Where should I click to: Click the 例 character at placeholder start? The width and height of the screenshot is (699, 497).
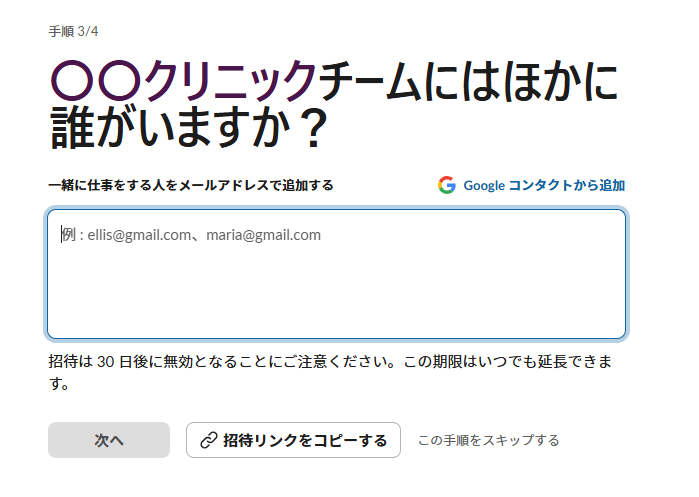pos(68,235)
